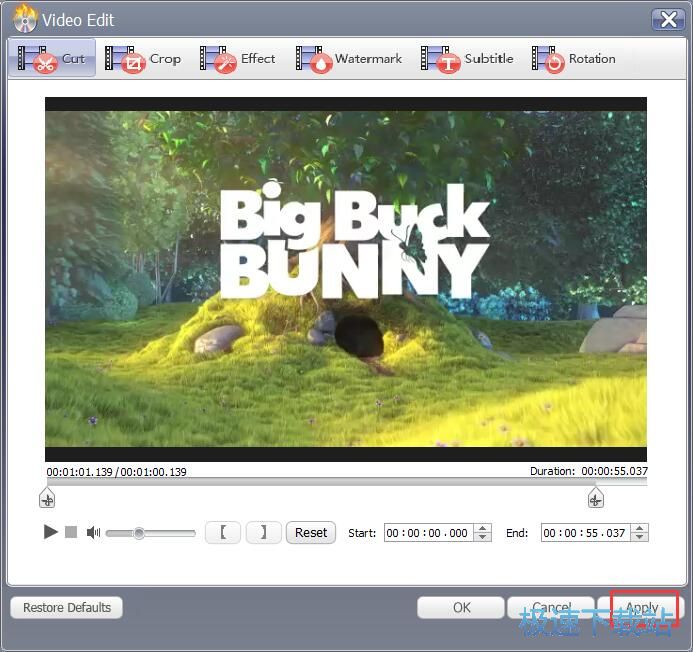Set start point with left bracket button

(x=223, y=532)
